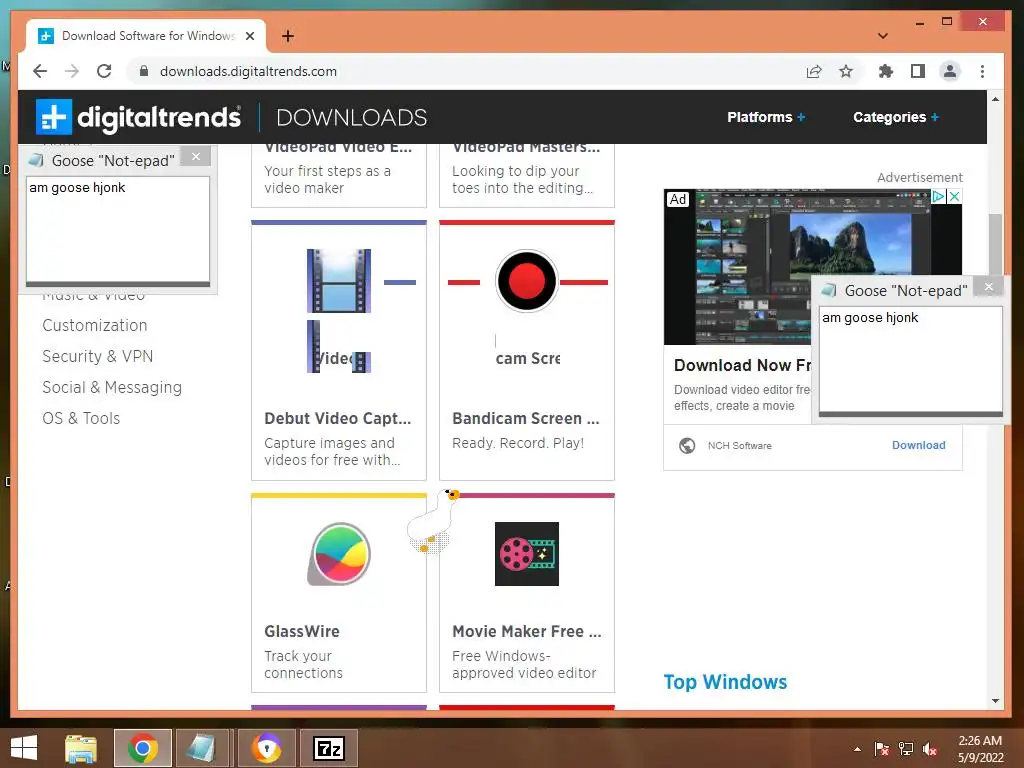Expand the Categories menu
The width and height of the screenshot is (1024, 768).
[x=895, y=117]
